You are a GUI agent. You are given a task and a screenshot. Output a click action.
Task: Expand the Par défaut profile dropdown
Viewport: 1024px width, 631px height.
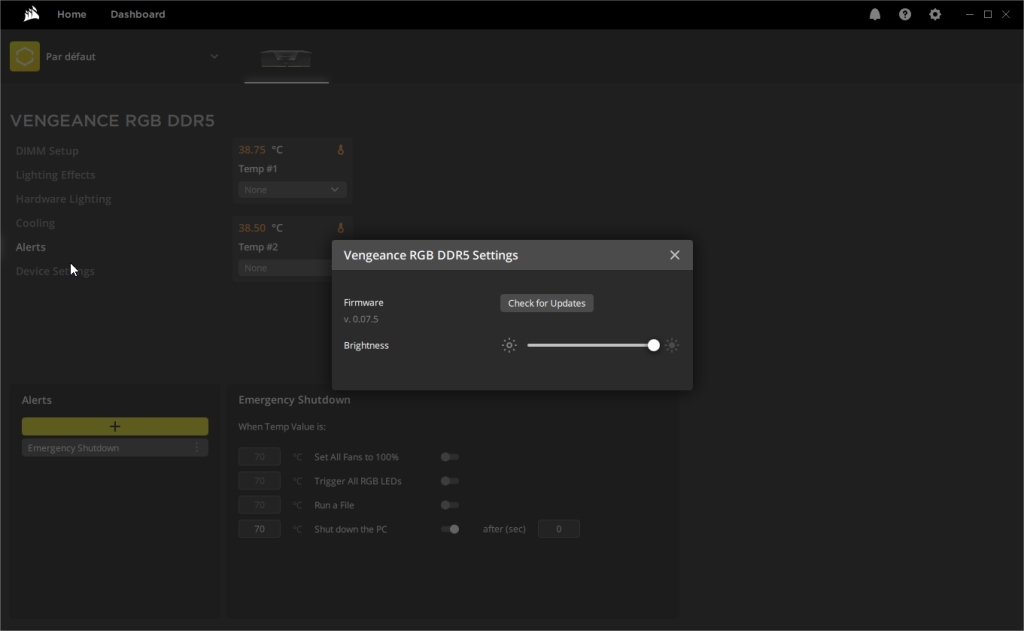[x=214, y=56]
